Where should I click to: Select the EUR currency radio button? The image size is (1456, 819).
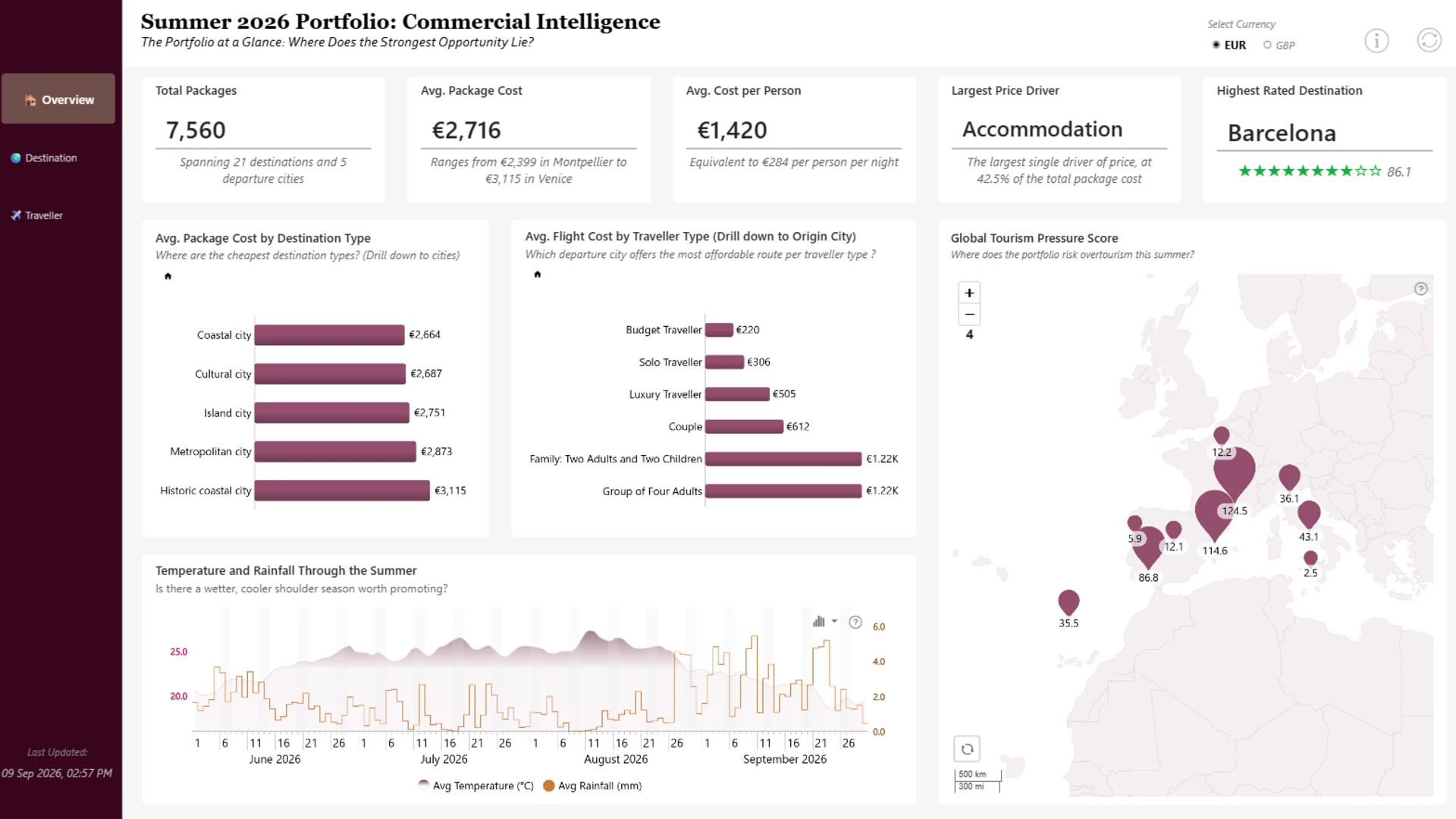(1216, 45)
